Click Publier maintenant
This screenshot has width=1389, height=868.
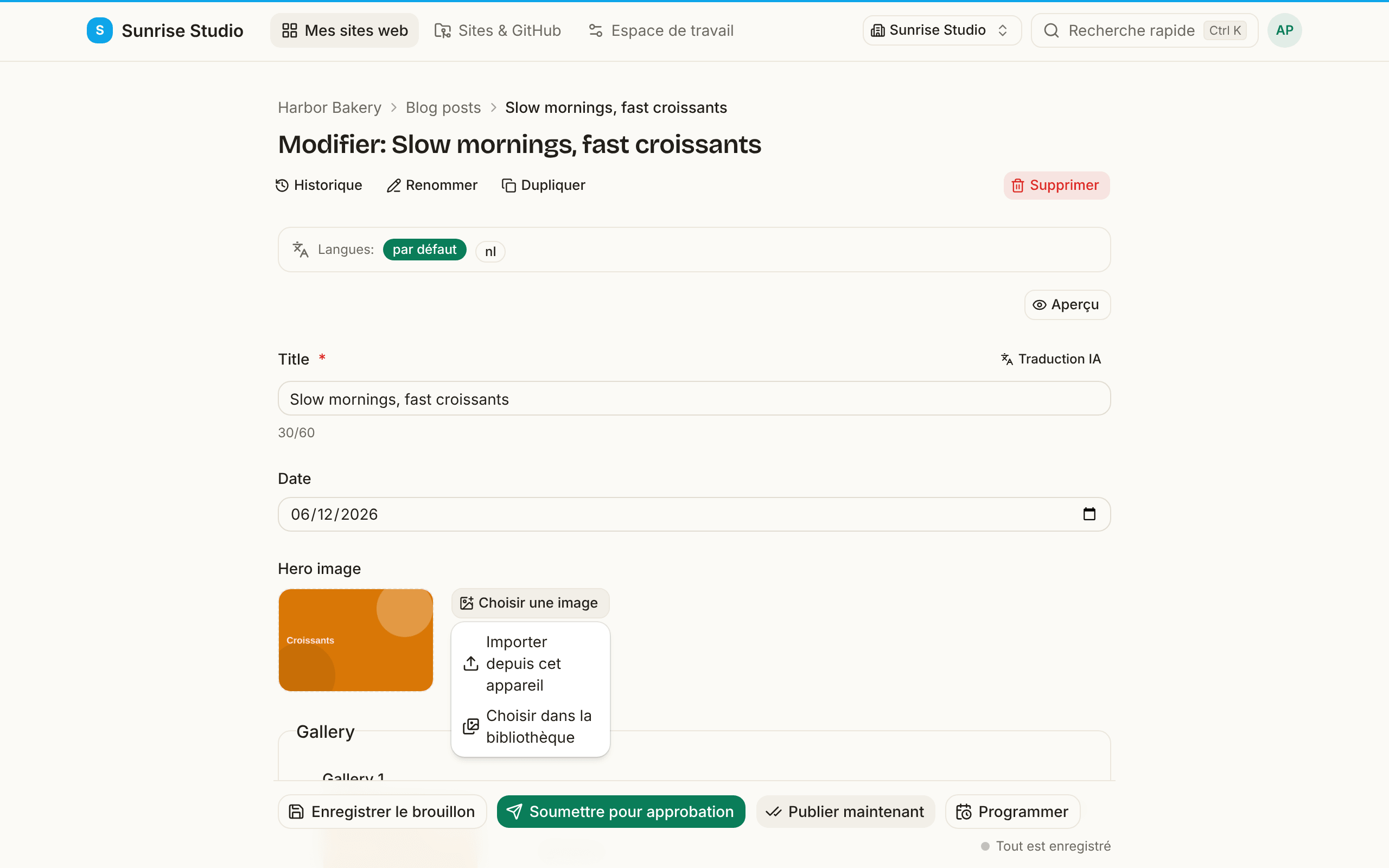point(845,812)
